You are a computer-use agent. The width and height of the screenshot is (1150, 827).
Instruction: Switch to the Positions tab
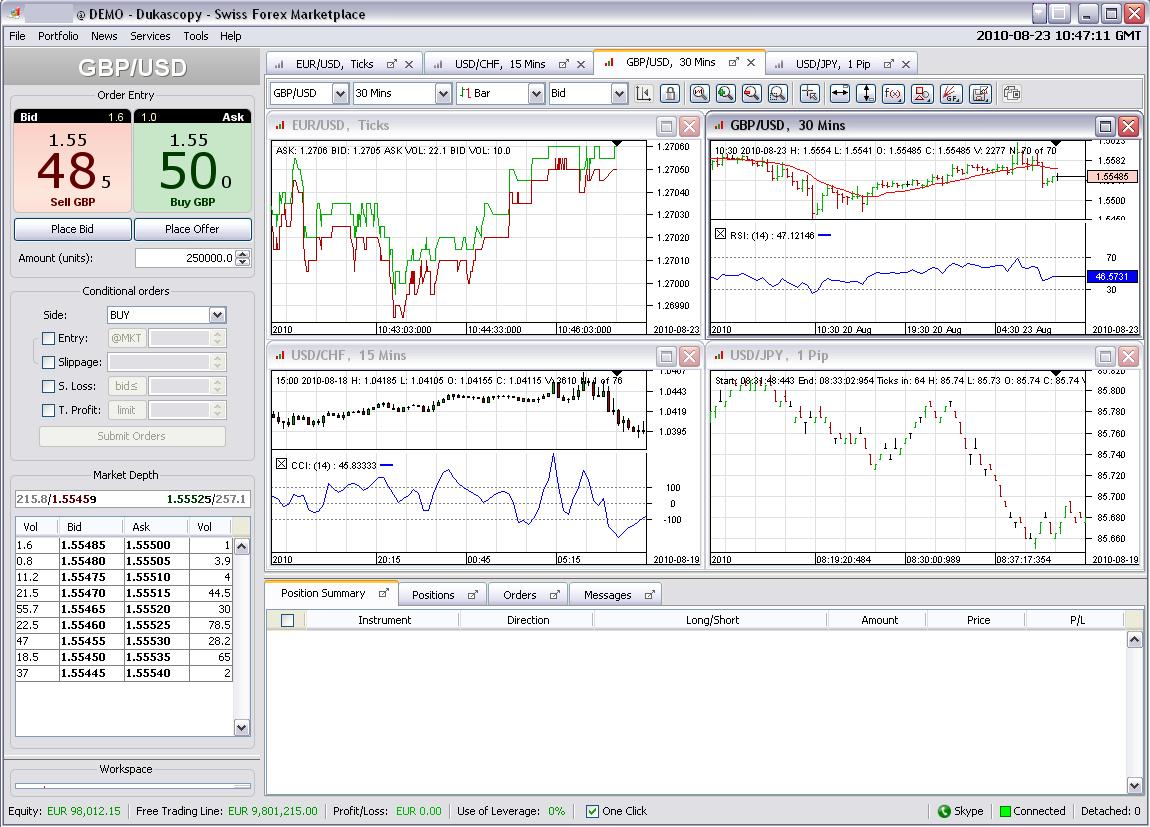click(x=433, y=595)
